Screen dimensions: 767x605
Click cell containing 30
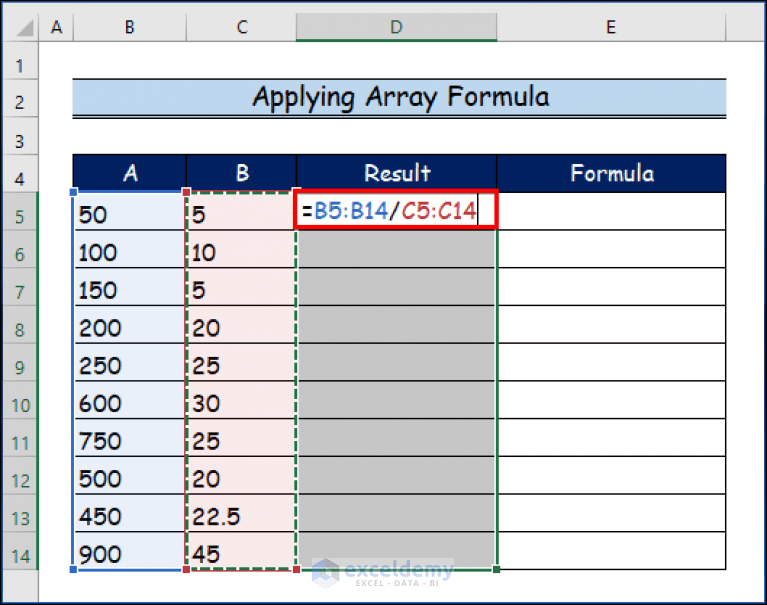pos(242,400)
